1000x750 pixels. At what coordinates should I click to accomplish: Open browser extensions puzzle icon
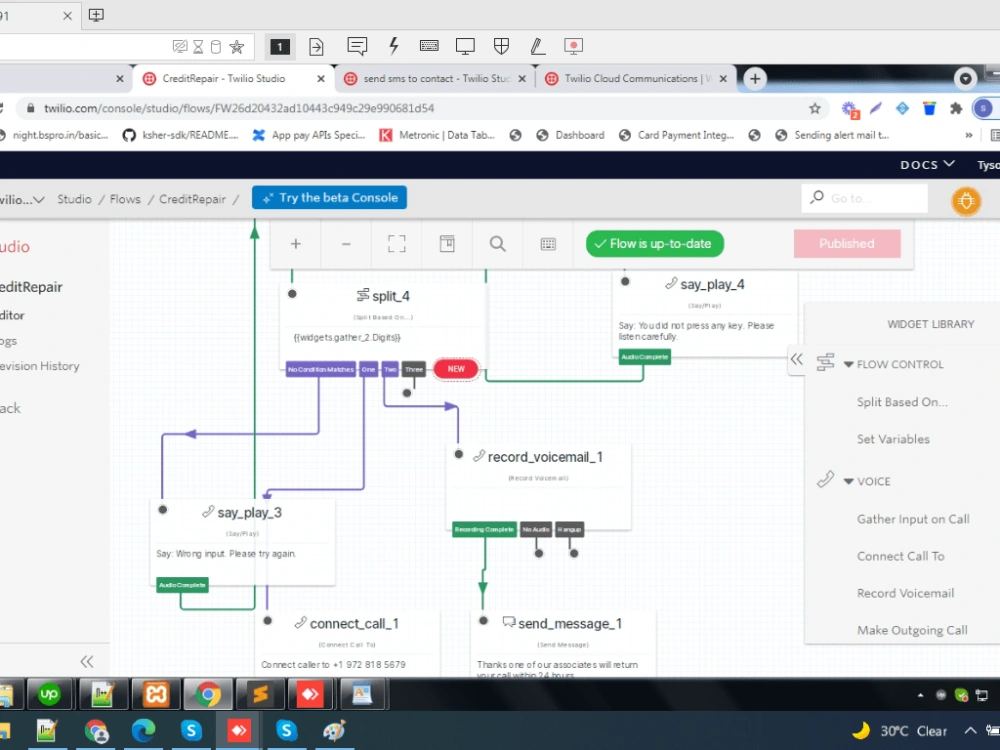pos(955,108)
